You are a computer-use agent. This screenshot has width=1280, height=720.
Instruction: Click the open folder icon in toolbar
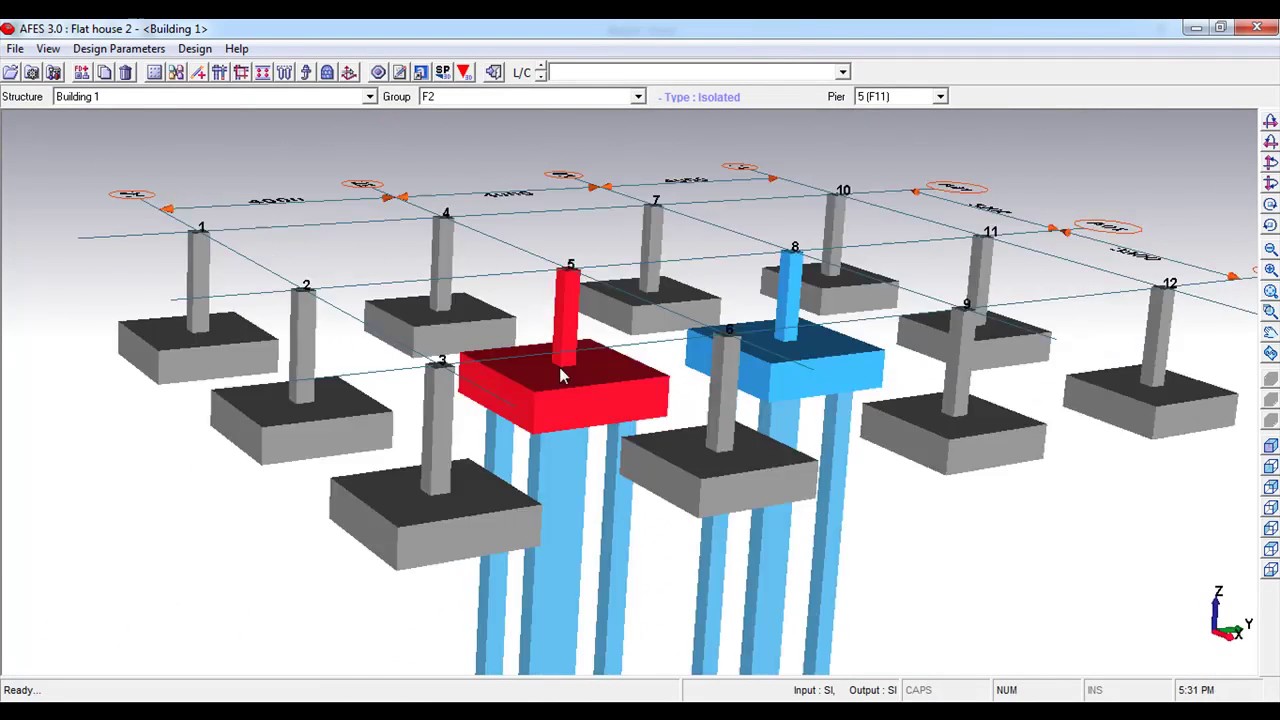(x=10, y=72)
